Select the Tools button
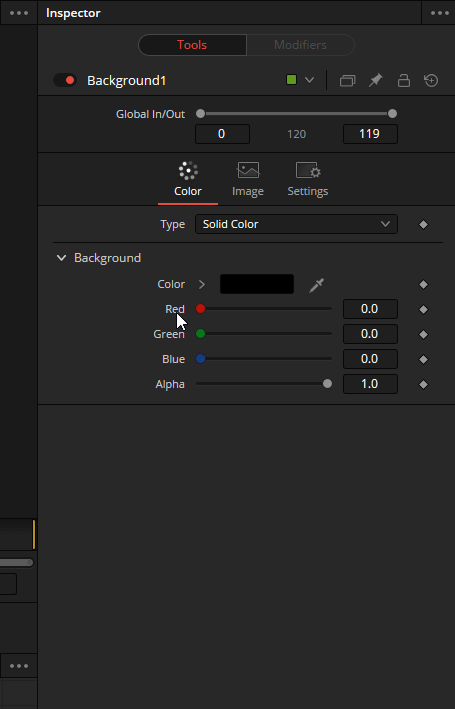The image size is (455, 709). coord(192,45)
